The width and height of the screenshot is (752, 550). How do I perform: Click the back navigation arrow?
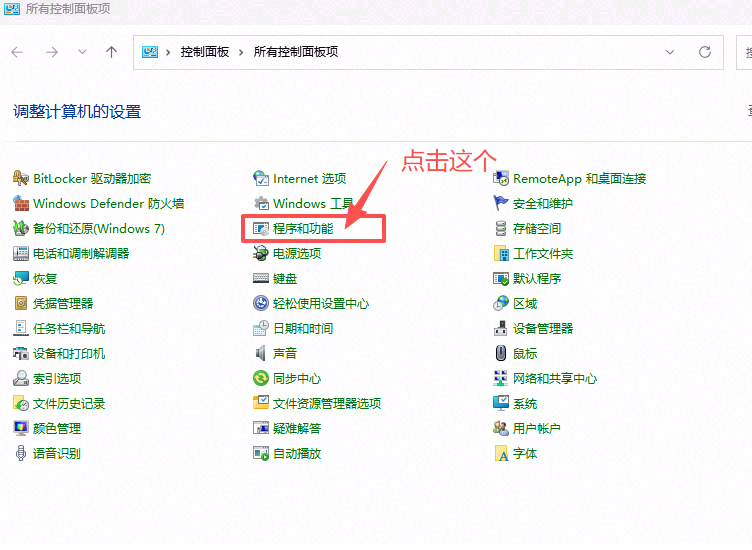pyautogui.click(x=17, y=52)
